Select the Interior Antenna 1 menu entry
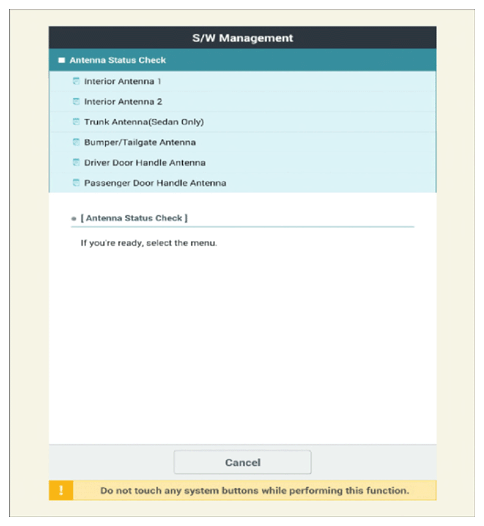Image resolution: width=484 pixels, height=526 pixels. 243,81
